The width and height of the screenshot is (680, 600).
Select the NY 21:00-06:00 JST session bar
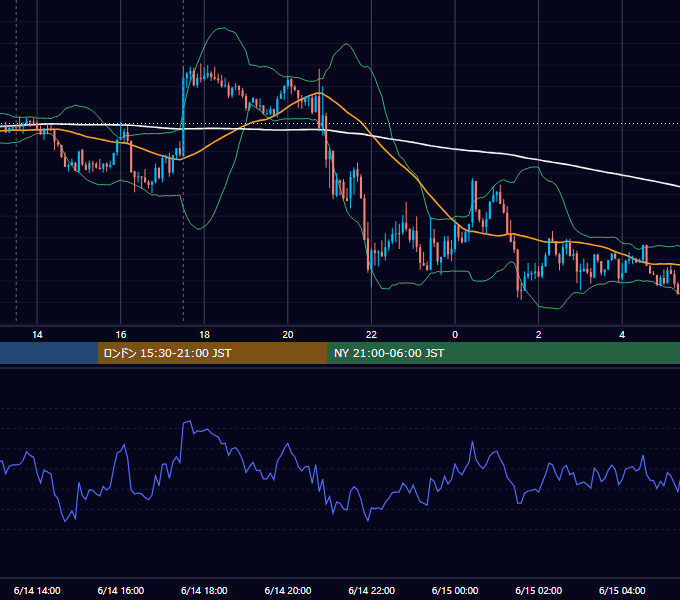click(503, 353)
